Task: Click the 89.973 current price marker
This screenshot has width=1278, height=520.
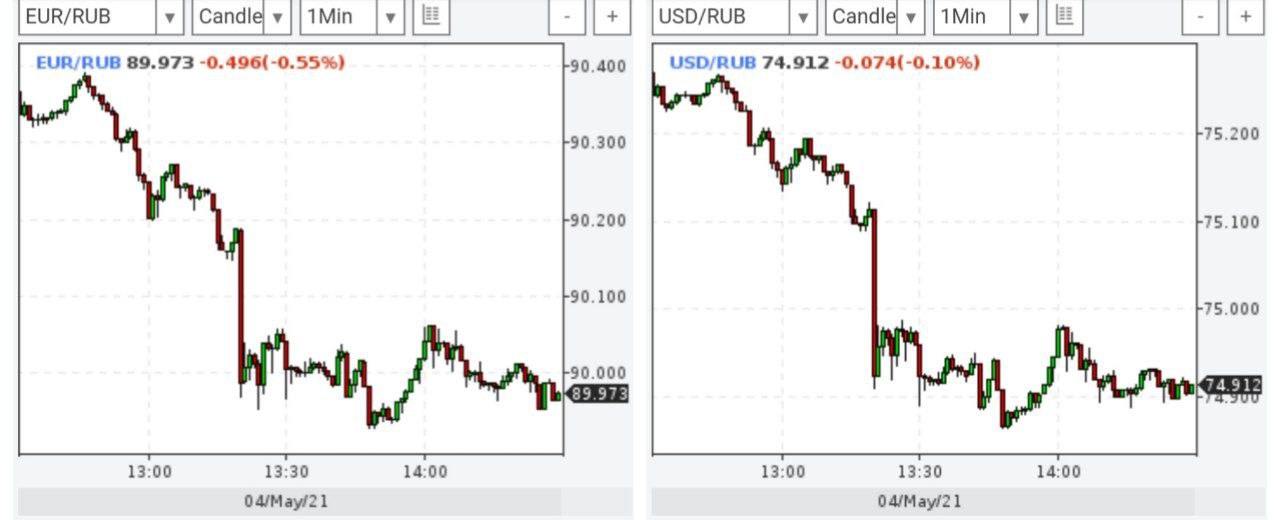Action: [x=599, y=394]
